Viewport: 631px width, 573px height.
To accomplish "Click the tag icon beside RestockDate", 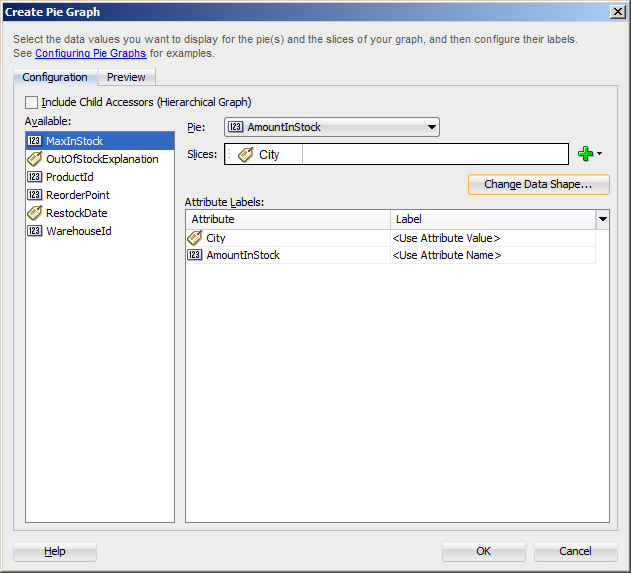I will [34, 213].
